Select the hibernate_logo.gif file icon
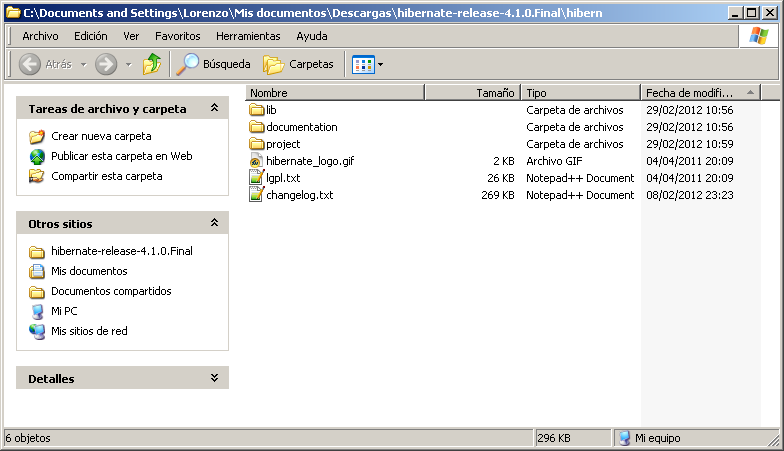 257,161
